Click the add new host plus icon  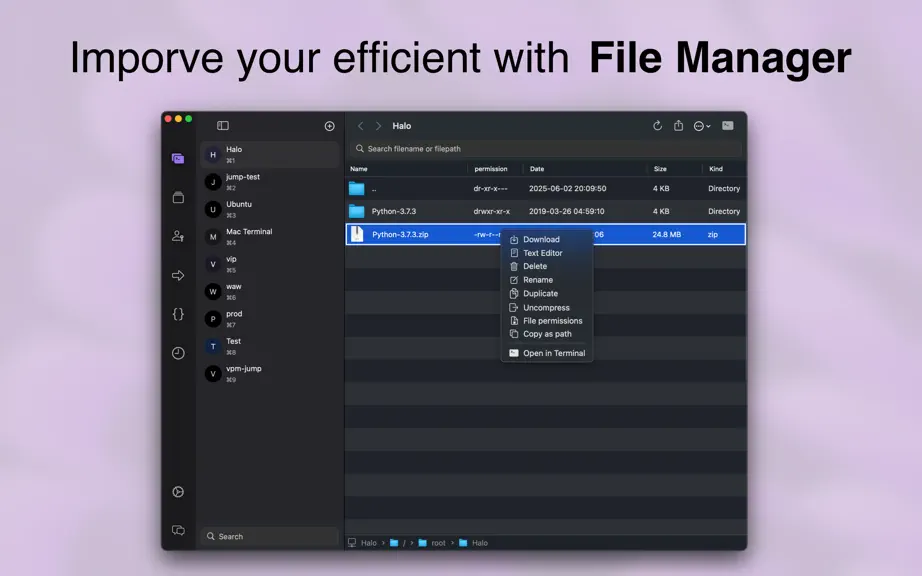(329, 126)
